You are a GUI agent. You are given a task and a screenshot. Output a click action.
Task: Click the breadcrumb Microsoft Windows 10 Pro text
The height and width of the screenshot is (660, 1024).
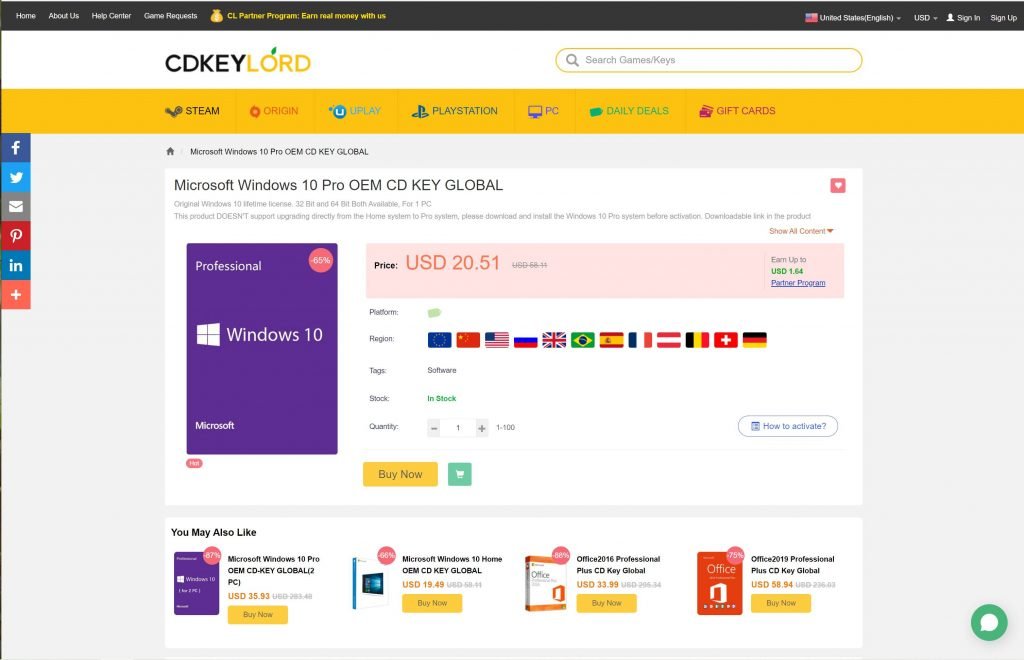pyautogui.click(x=279, y=151)
